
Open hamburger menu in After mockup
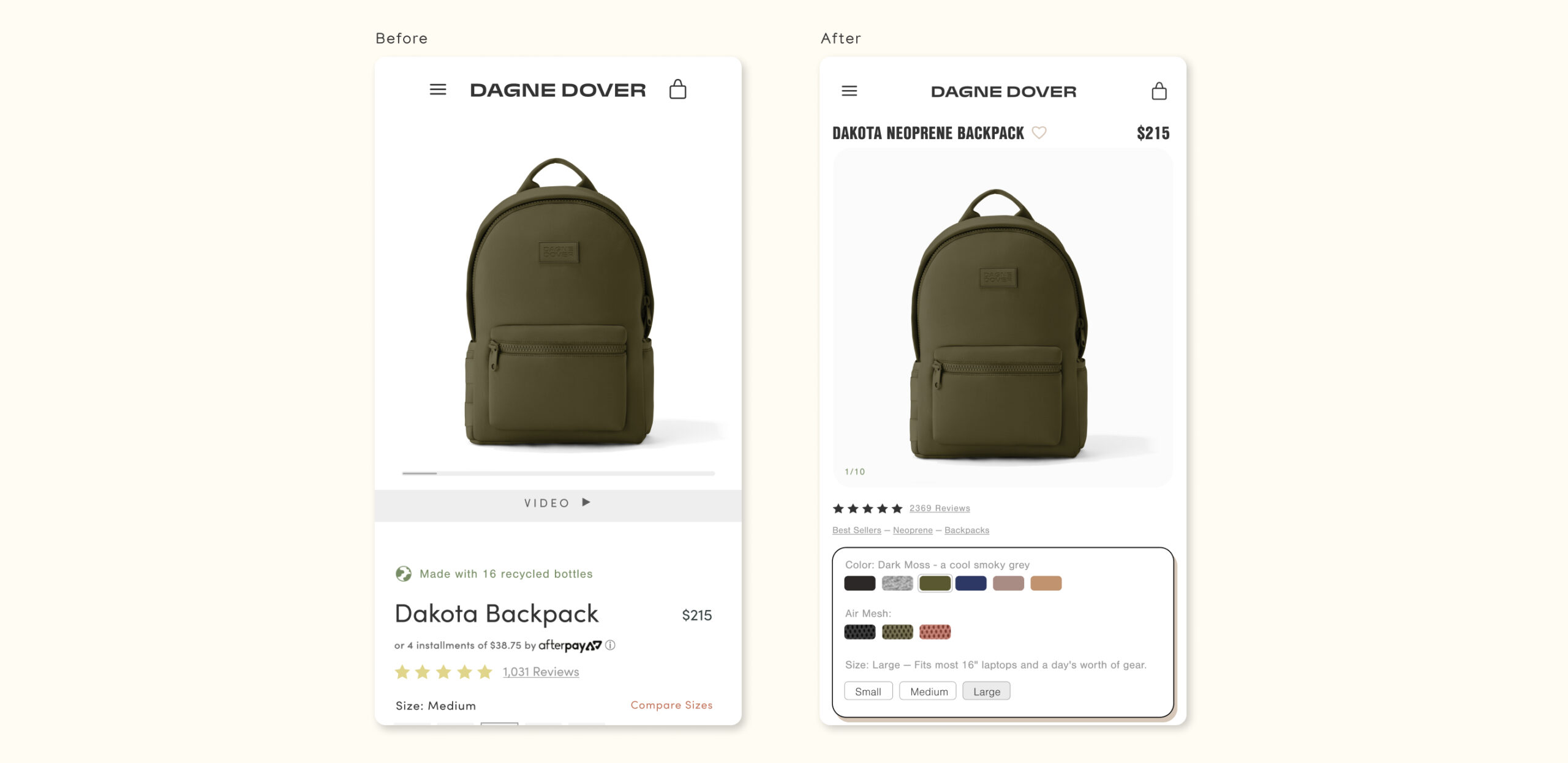pos(849,91)
